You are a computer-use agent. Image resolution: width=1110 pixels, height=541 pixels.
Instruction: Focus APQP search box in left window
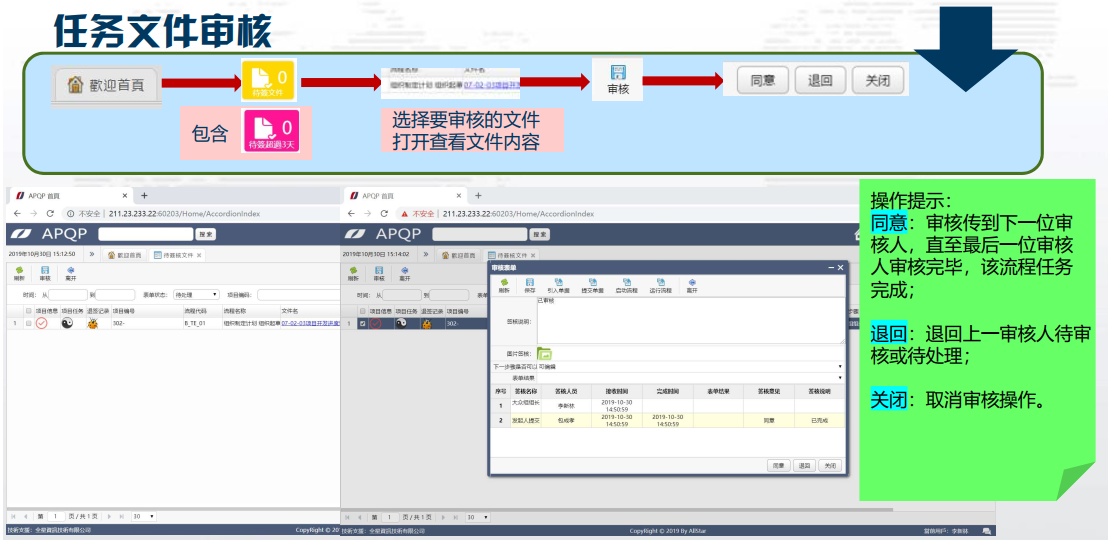click(x=145, y=234)
